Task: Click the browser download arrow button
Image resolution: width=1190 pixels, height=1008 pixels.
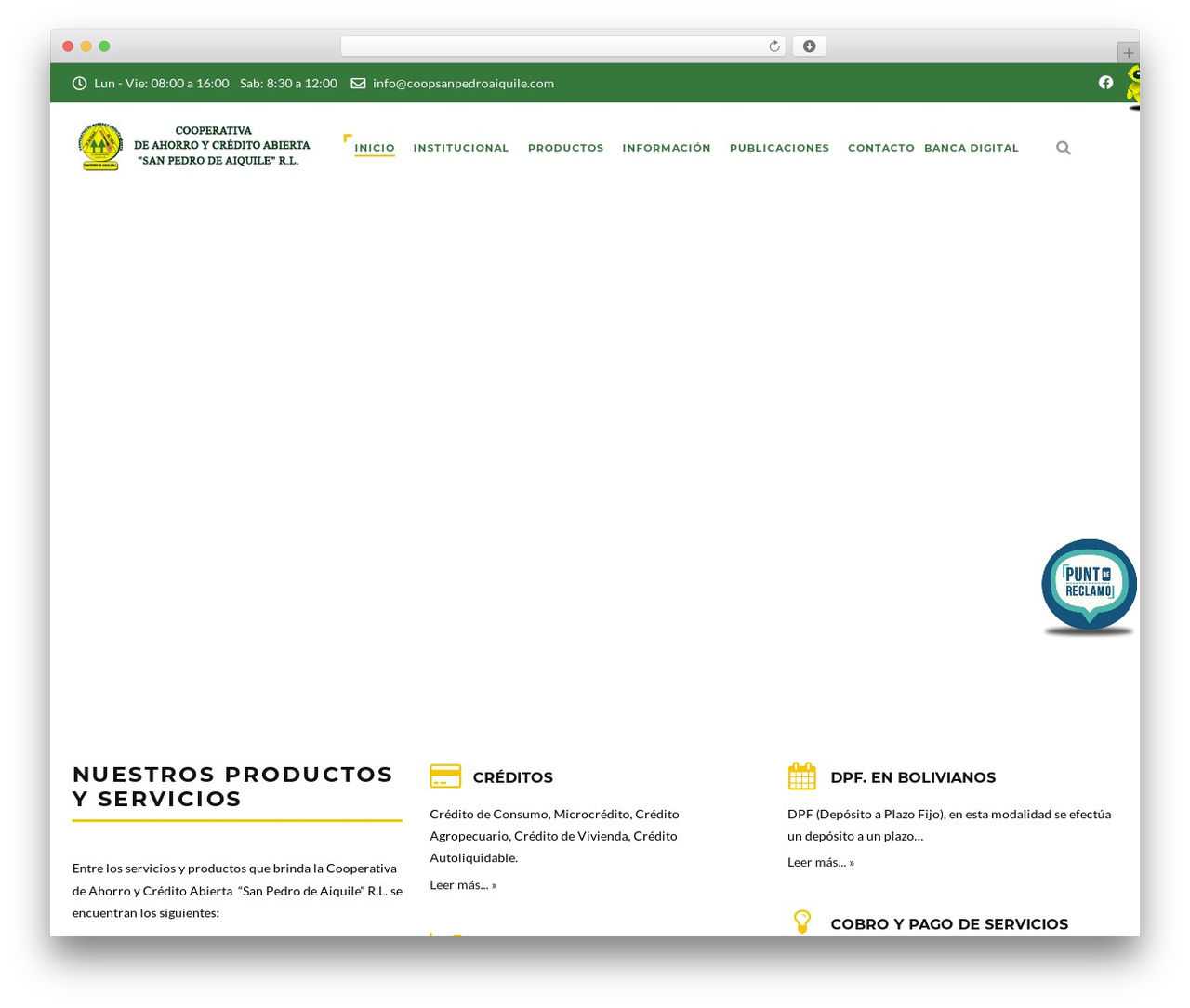Action: point(809,46)
